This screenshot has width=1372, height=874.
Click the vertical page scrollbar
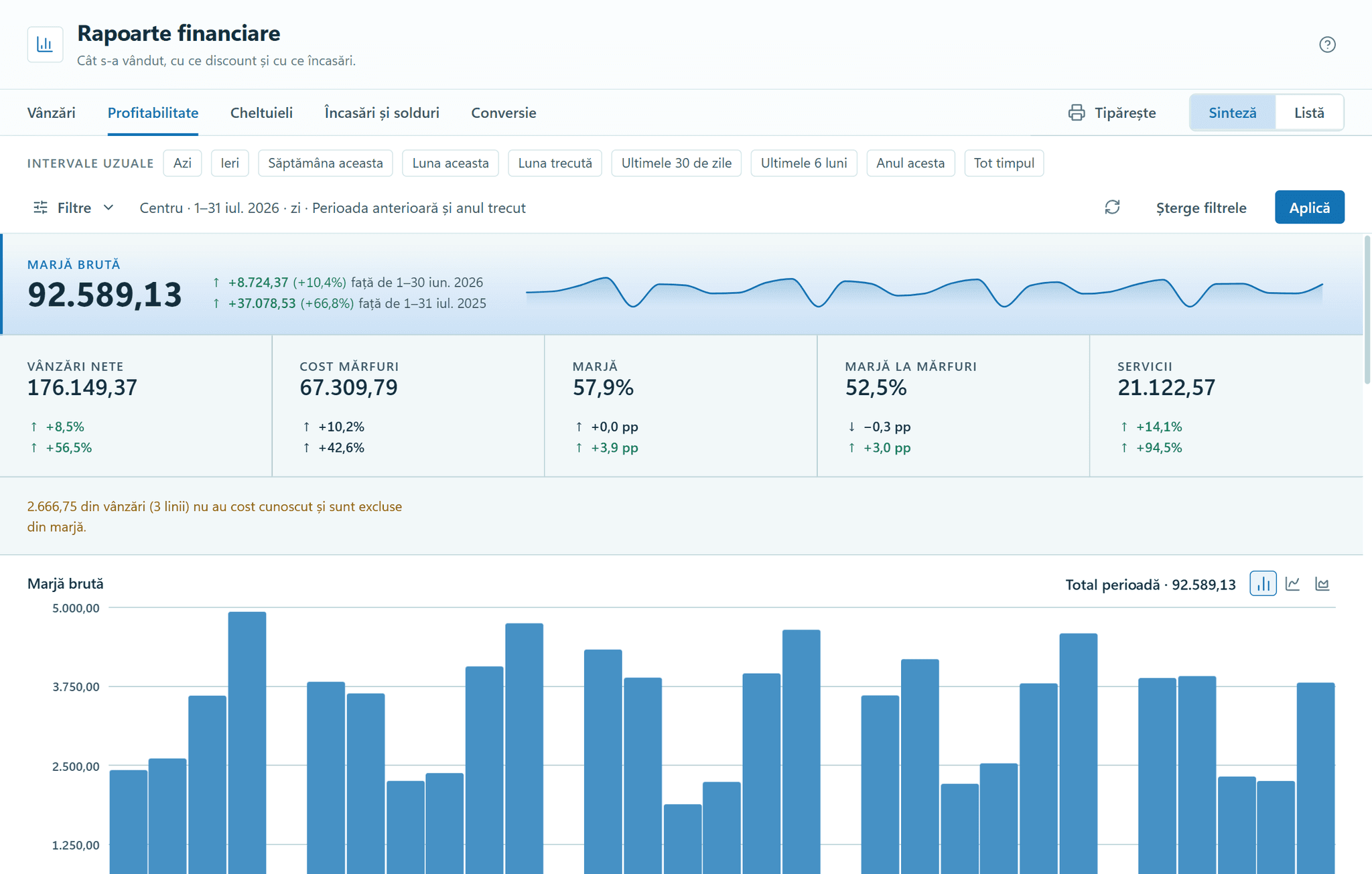pos(1367,309)
